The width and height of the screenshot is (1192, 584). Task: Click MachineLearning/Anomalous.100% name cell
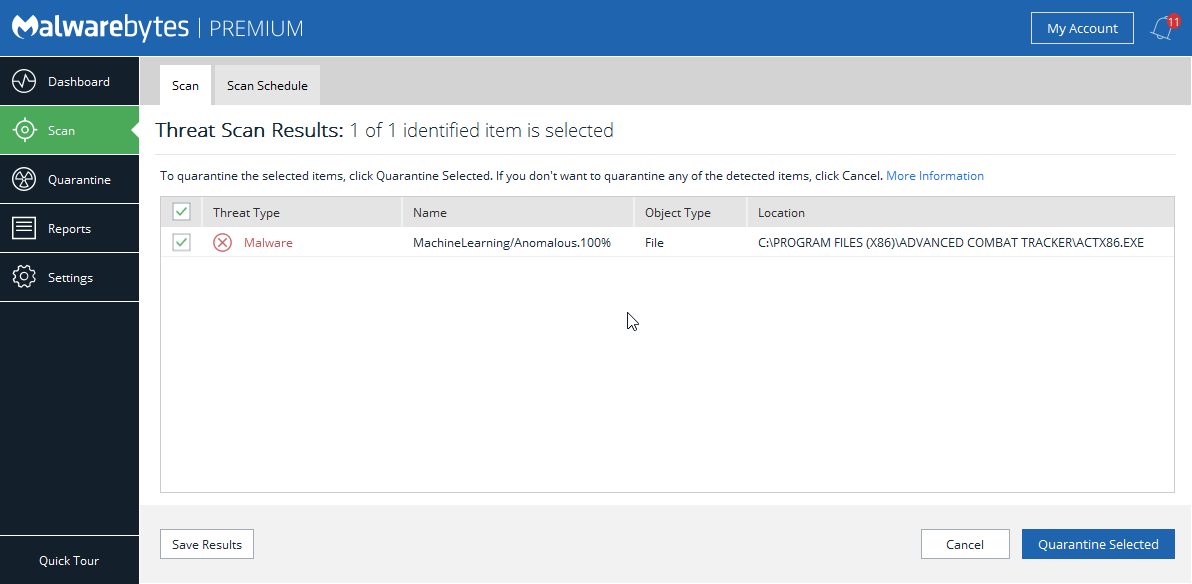(x=512, y=243)
